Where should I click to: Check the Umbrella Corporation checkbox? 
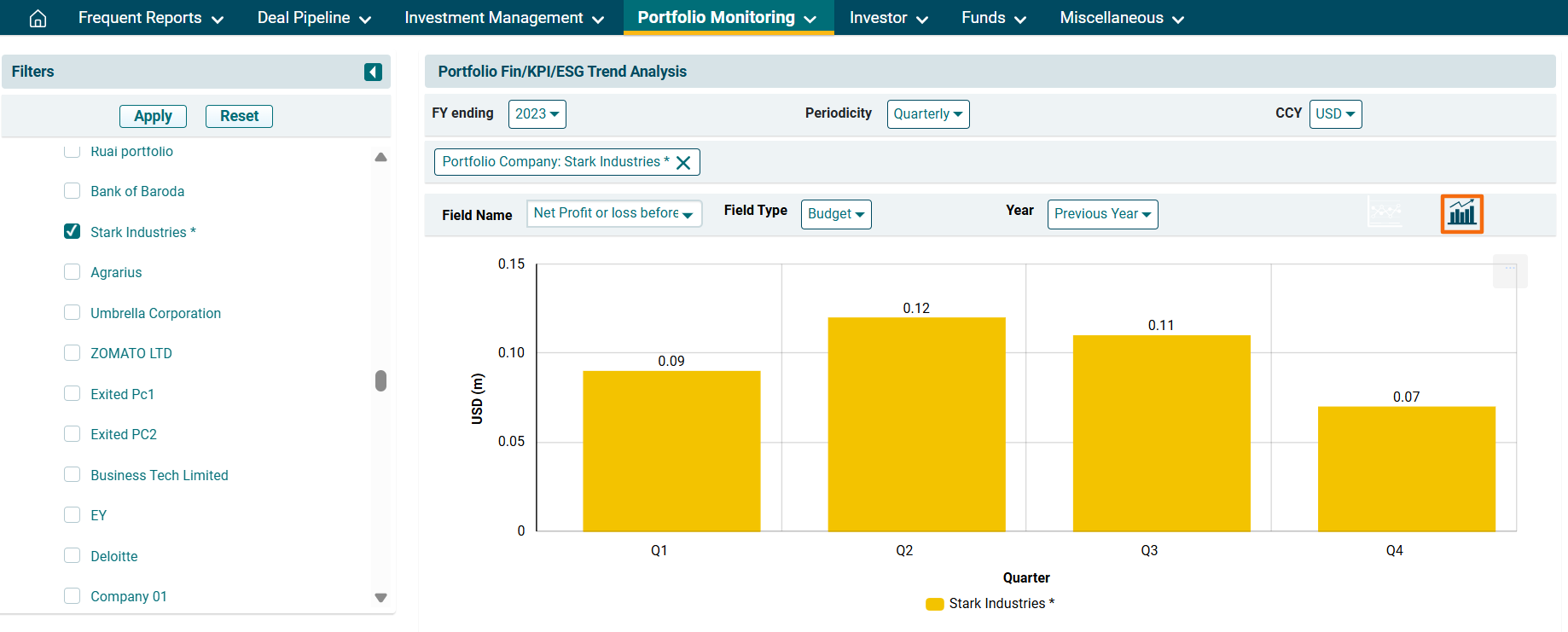click(x=73, y=313)
